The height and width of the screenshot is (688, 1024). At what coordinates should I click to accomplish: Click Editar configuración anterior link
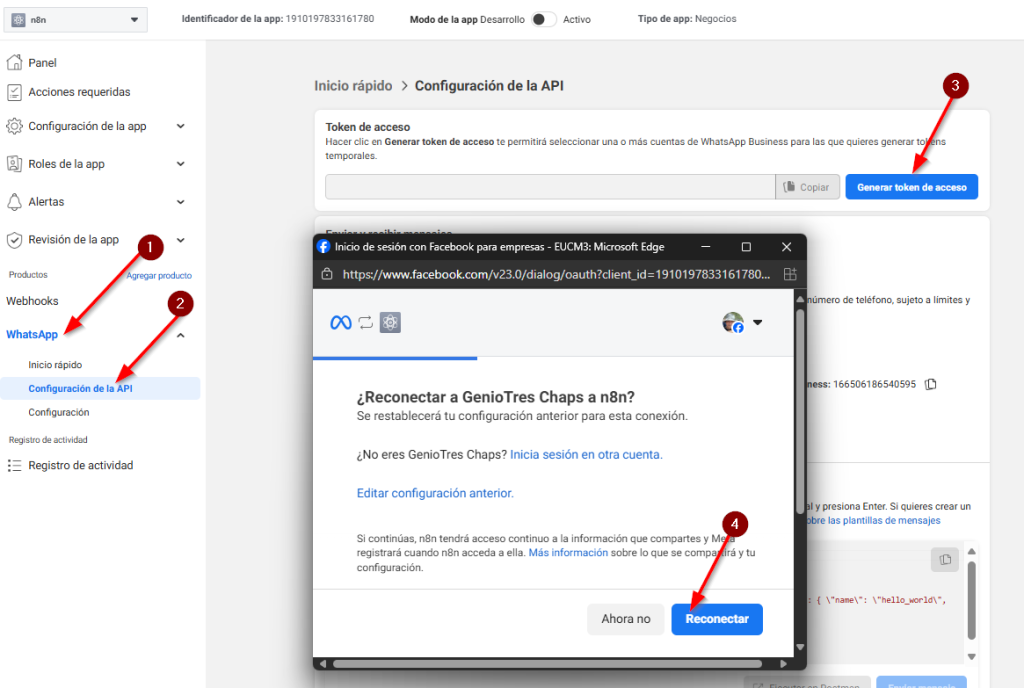435,493
